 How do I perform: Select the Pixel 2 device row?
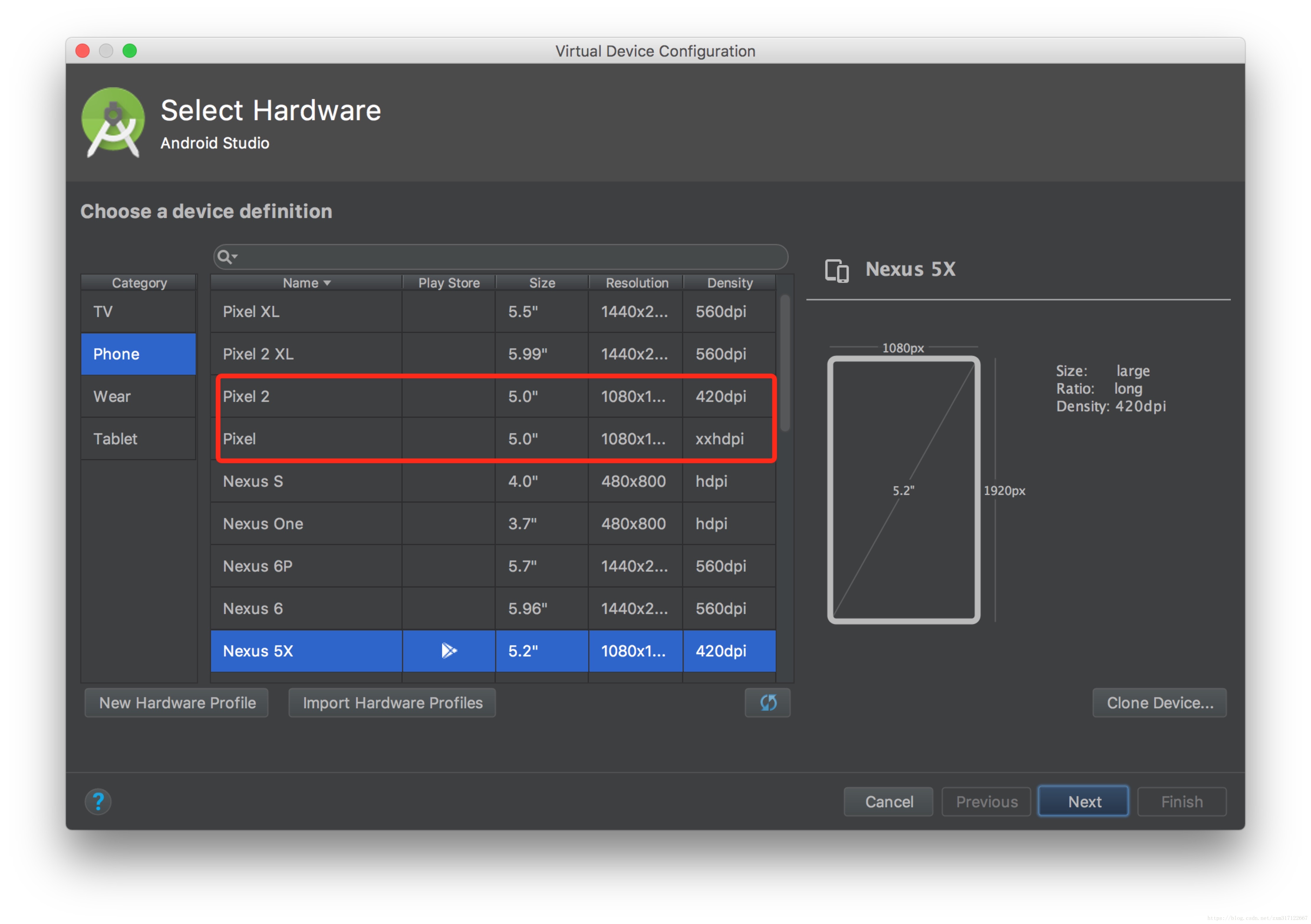point(305,396)
